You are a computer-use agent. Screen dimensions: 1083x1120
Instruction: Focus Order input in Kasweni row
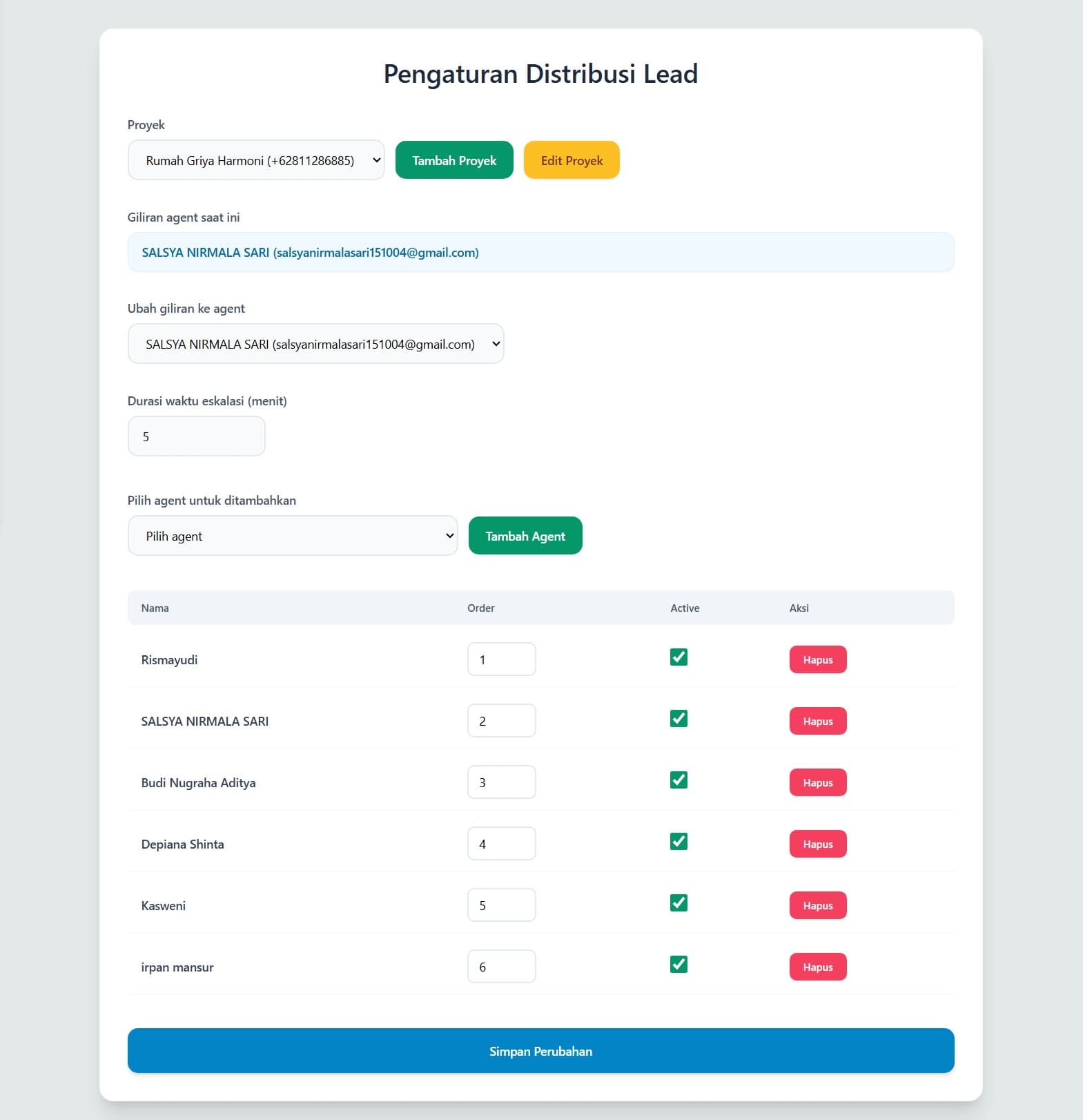pos(502,905)
